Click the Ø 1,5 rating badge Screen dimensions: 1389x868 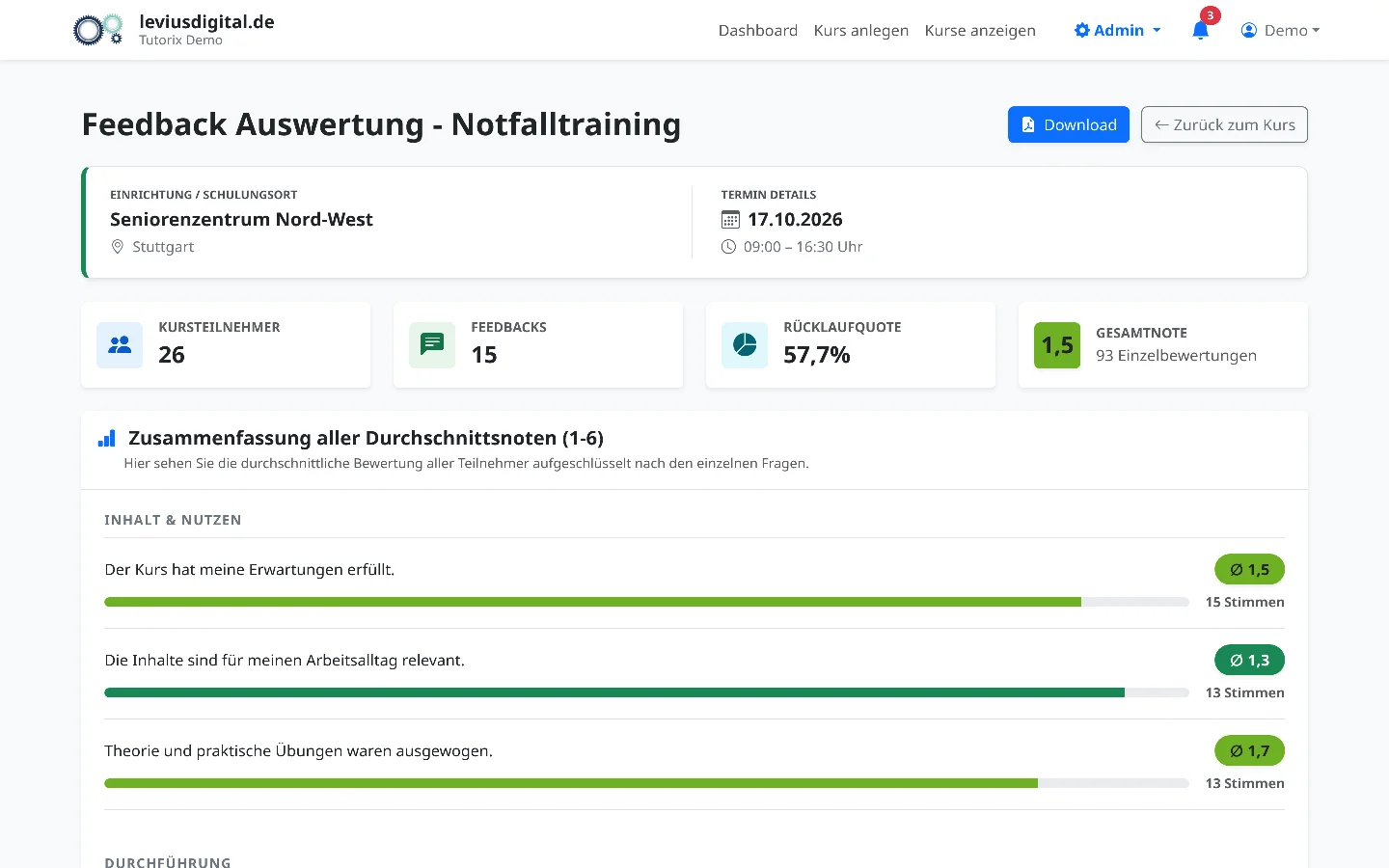click(1249, 569)
